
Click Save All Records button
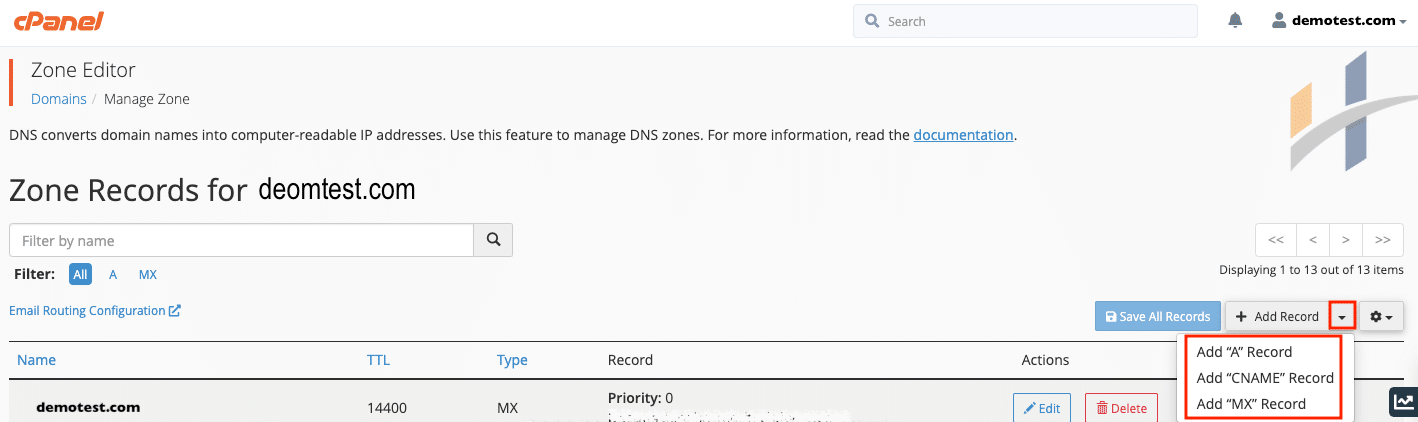click(1157, 317)
